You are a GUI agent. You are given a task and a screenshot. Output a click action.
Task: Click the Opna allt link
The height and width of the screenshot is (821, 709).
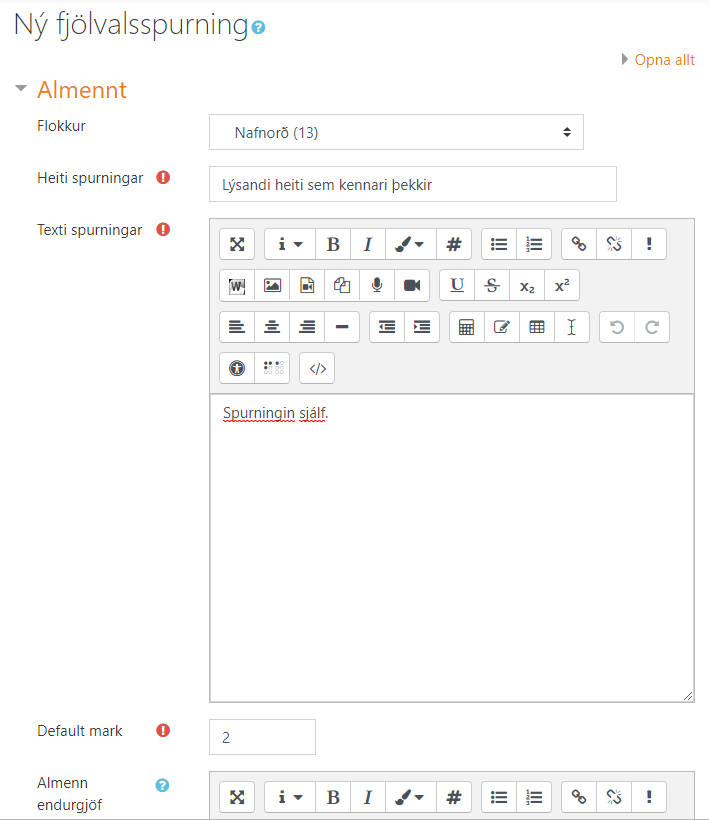click(x=664, y=60)
